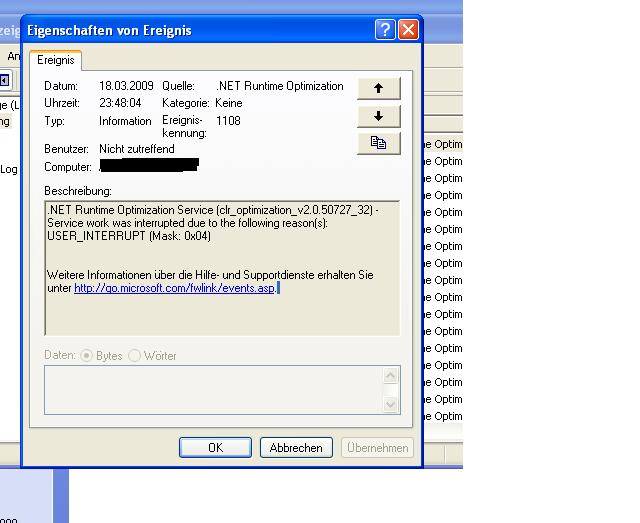
Task: Confirm with the OK button
Action: point(216,448)
